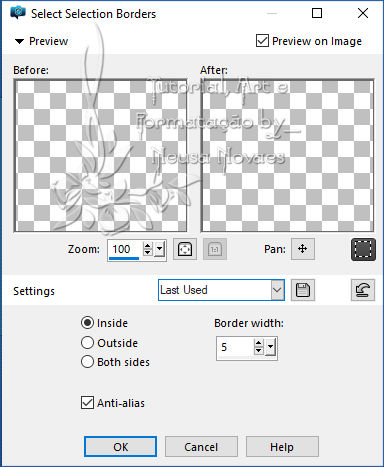Select the Inside radio button
The image size is (384, 467).
coord(87,323)
